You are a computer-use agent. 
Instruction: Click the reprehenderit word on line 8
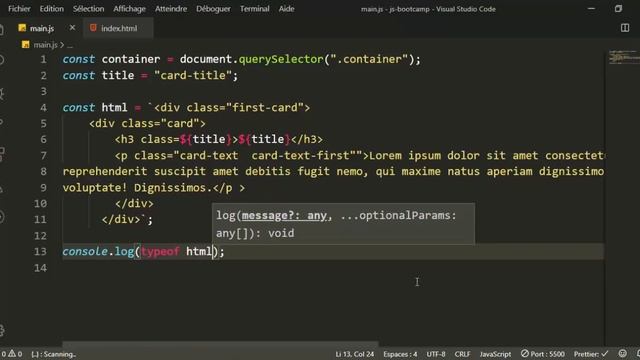click(x=105, y=171)
